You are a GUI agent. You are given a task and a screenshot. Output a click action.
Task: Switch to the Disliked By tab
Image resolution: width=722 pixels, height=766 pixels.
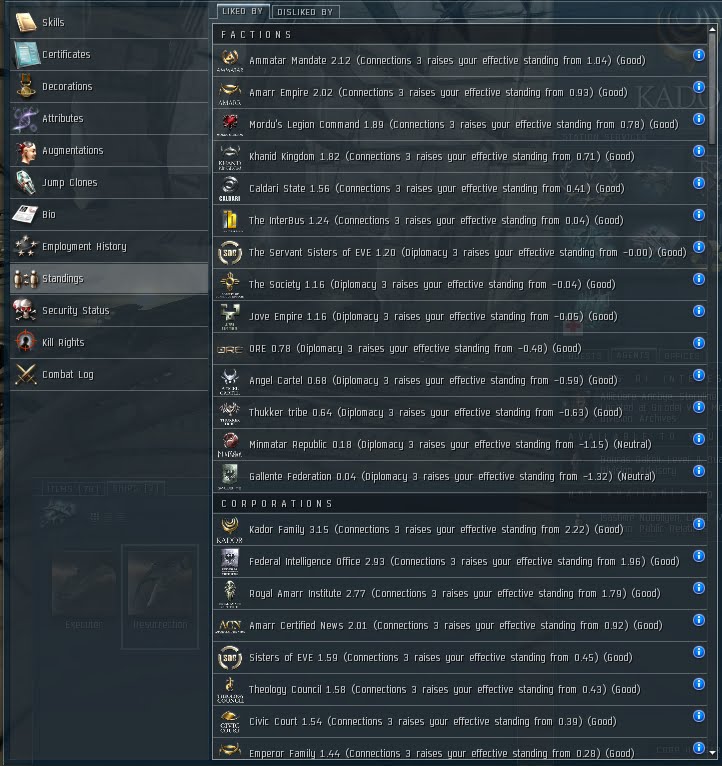click(x=305, y=12)
